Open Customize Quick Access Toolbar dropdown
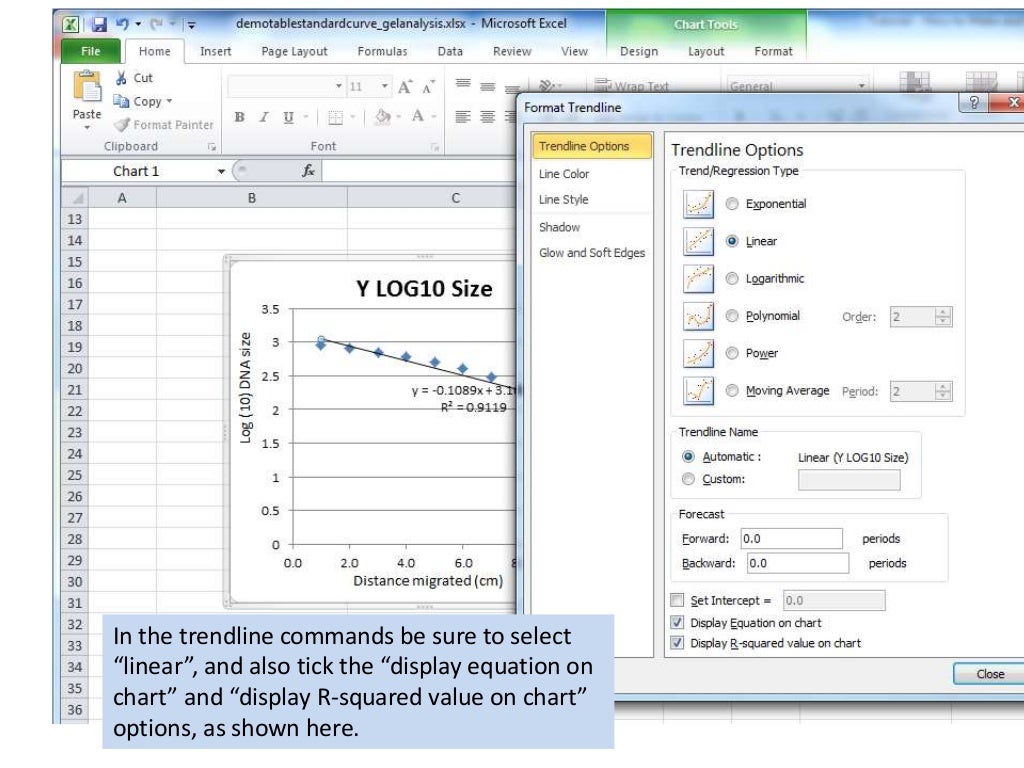Screen dimensions: 1024x768 click(x=191, y=25)
